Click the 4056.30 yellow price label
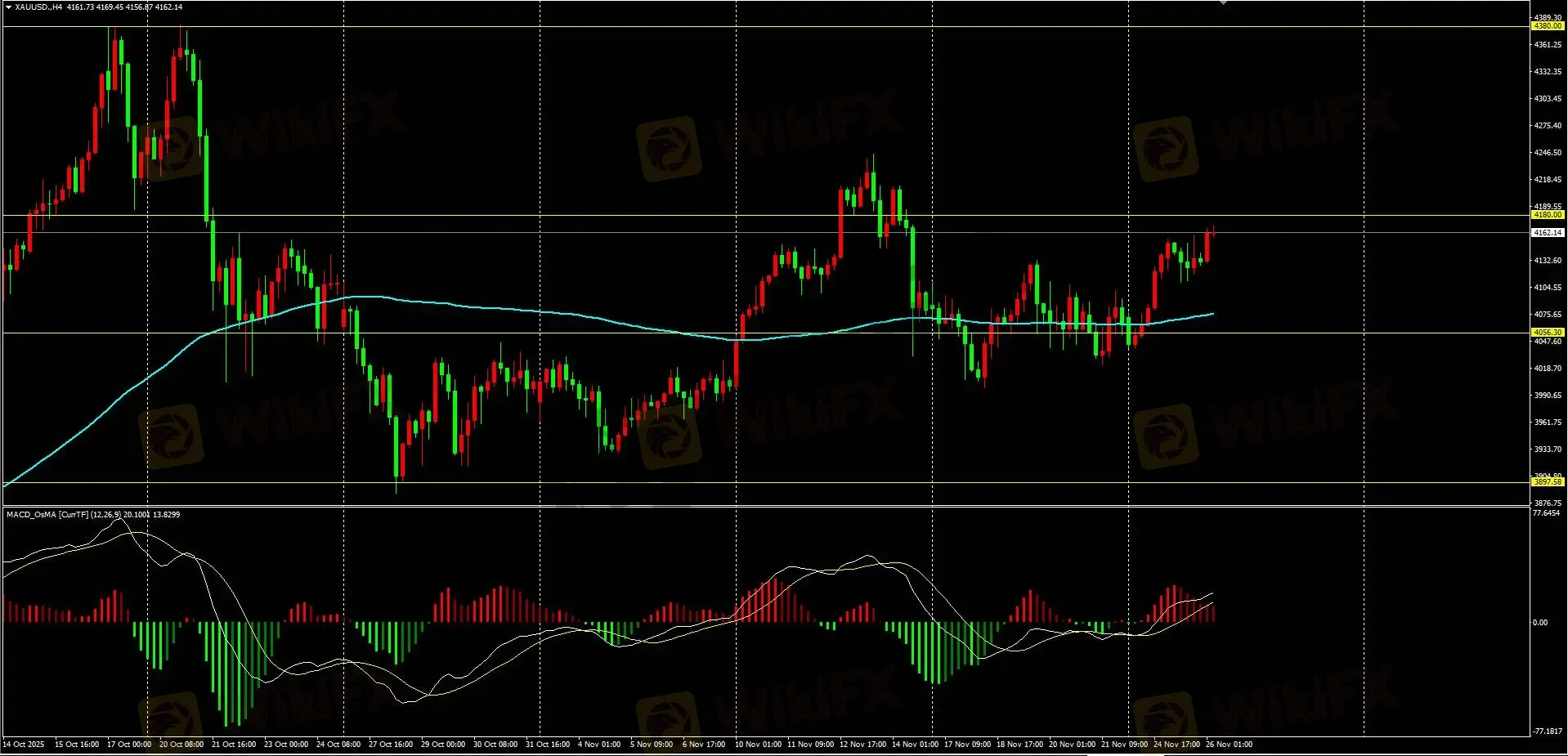1568x756 pixels. pyautogui.click(x=1547, y=333)
